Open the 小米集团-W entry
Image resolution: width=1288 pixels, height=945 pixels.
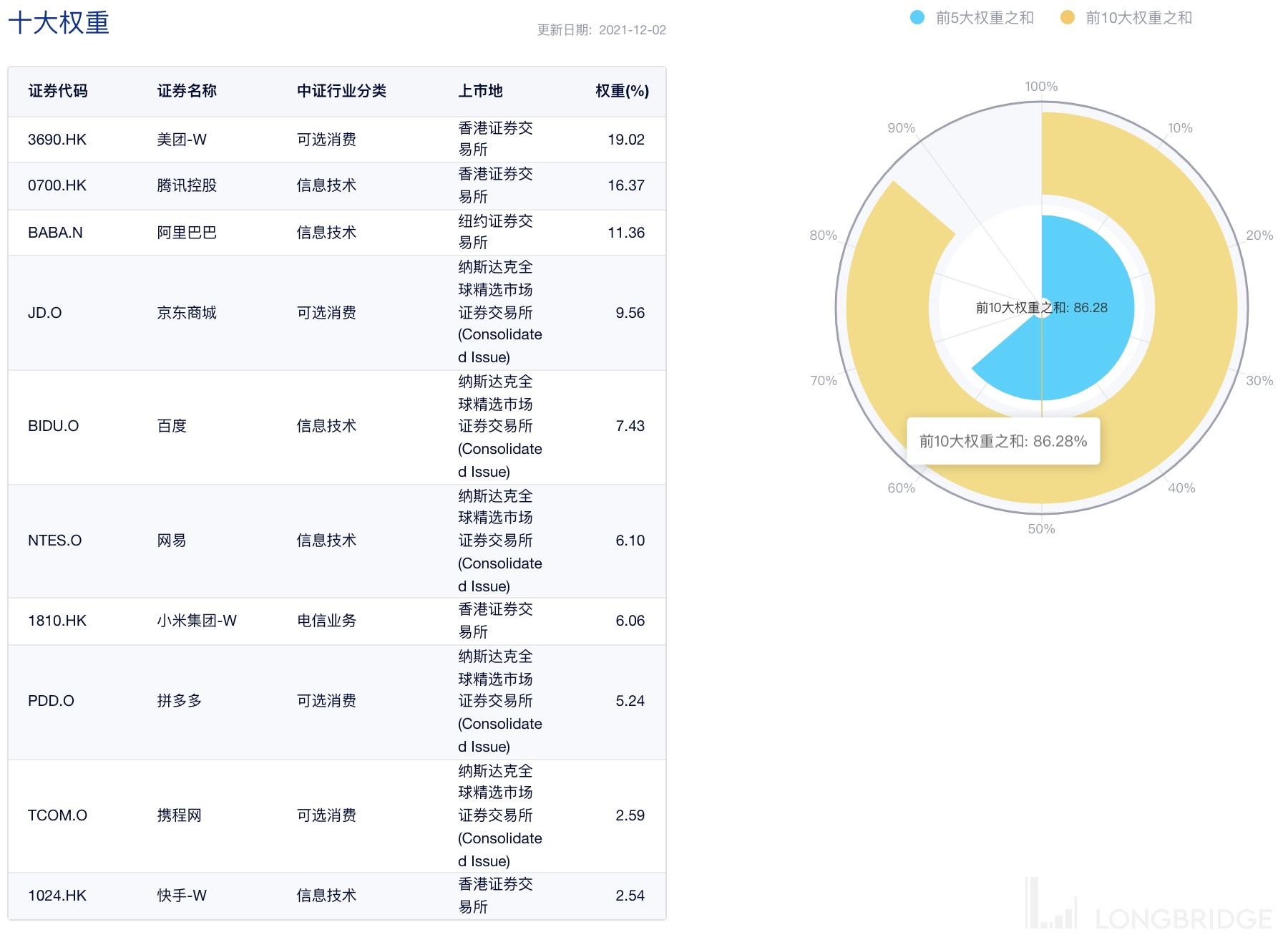click(197, 621)
